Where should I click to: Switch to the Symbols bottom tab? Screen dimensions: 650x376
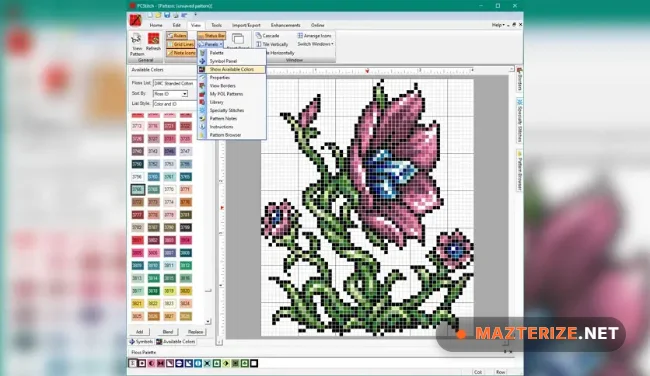point(141,342)
